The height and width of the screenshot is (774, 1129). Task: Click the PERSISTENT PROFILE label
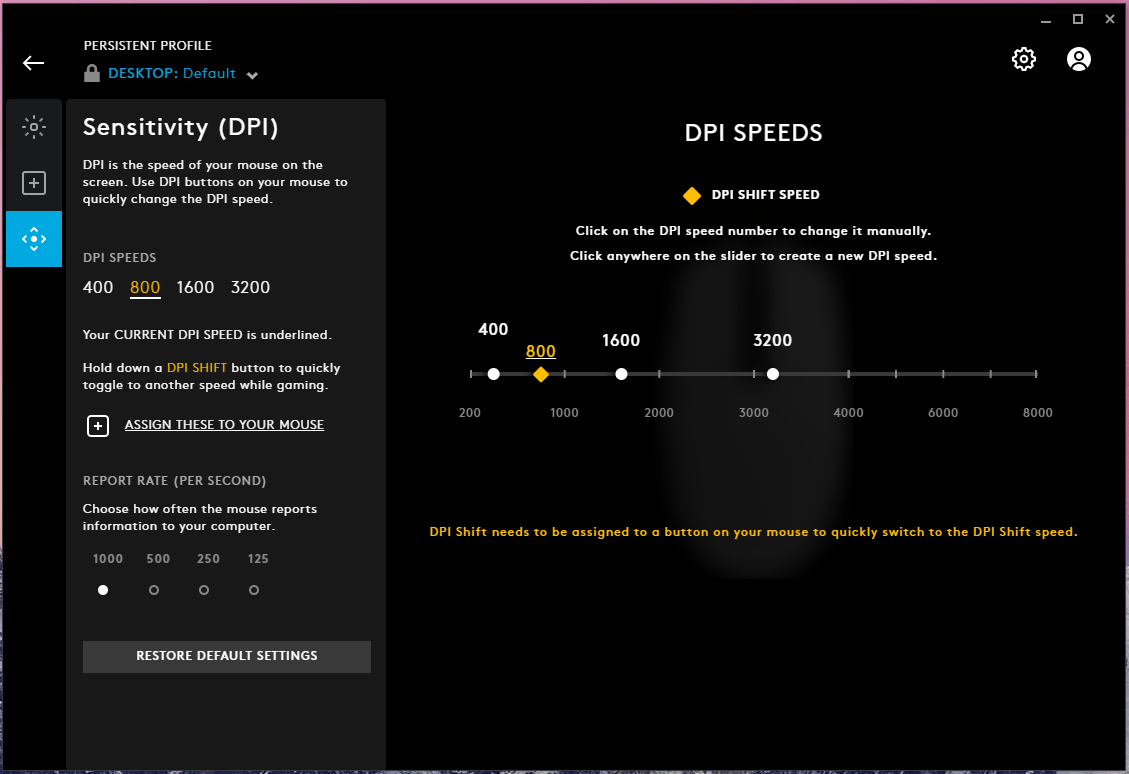pos(148,45)
